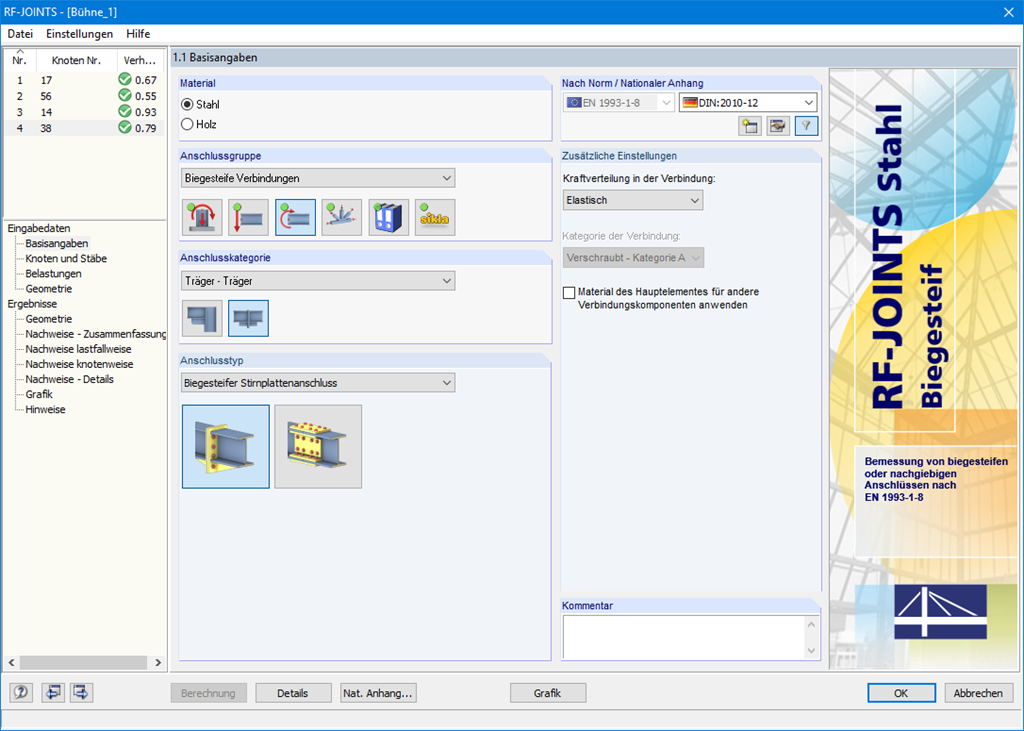The height and width of the screenshot is (731, 1024).
Task: Toggle the national annex filter icon
Action: 807,126
